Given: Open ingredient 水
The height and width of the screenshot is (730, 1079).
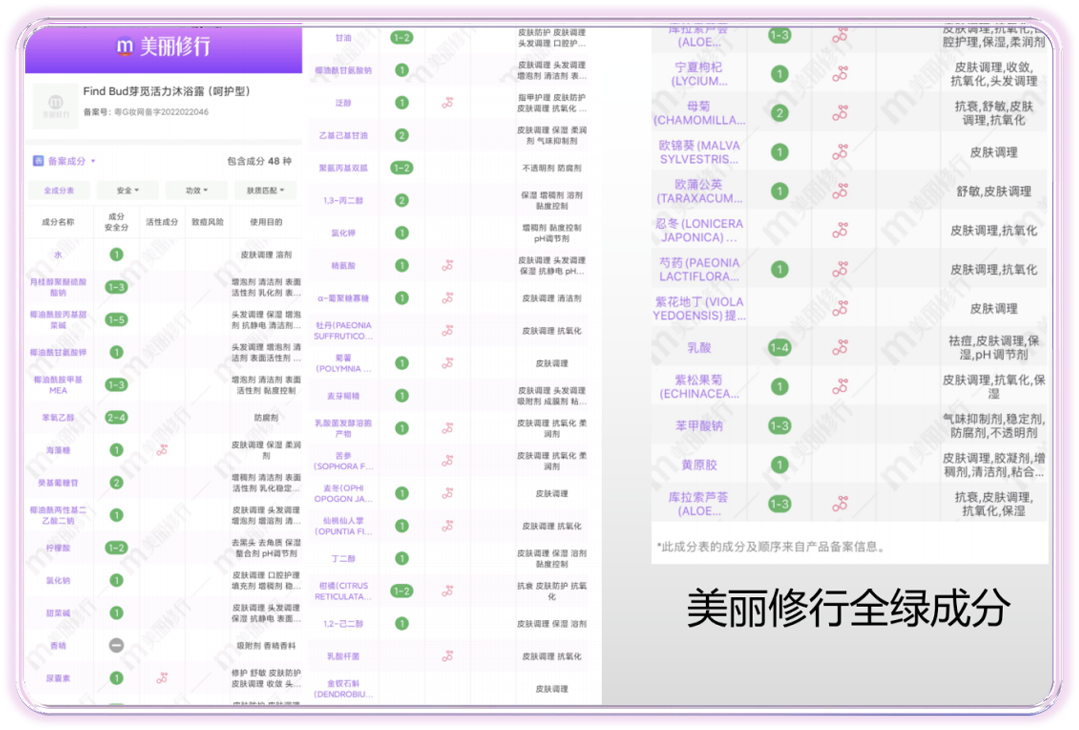Looking at the screenshot, I should [x=58, y=255].
